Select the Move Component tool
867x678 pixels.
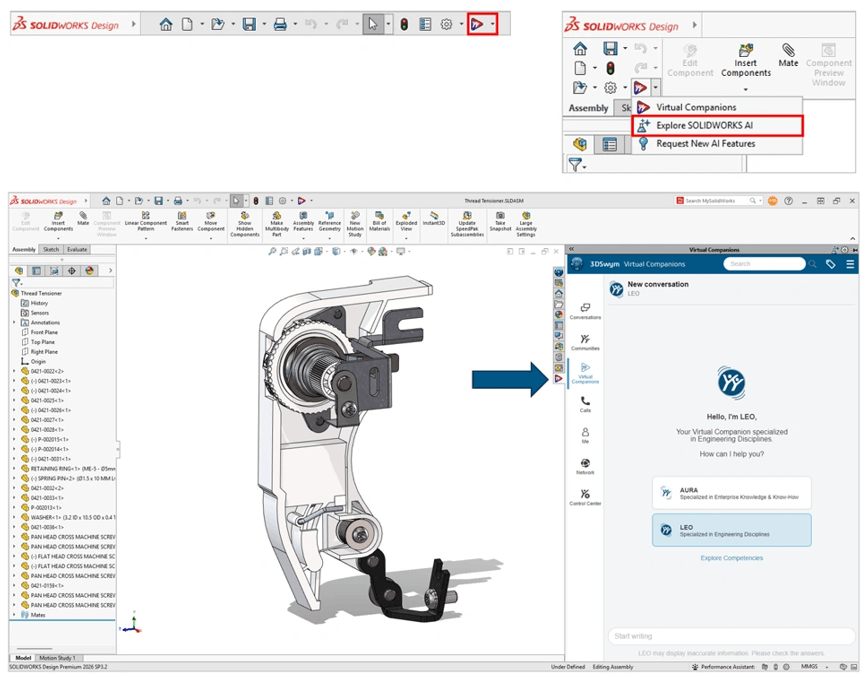pyautogui.click(x=211, y=222)
